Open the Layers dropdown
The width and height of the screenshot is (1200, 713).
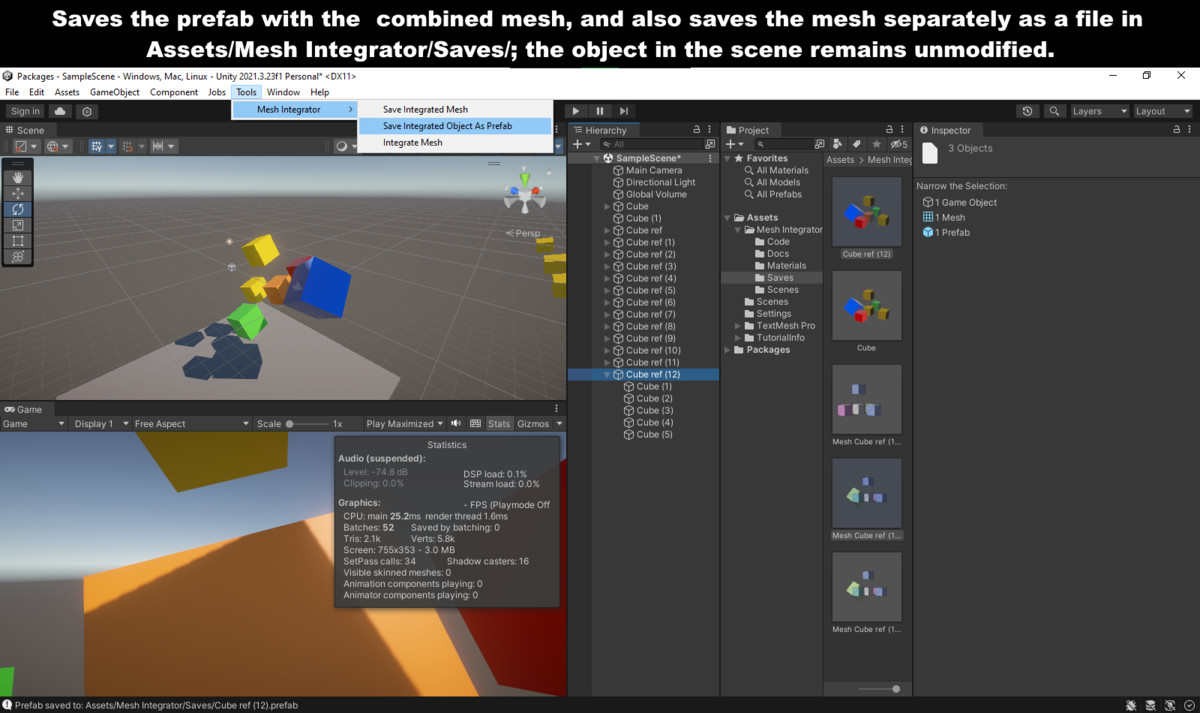[1099, 111]
